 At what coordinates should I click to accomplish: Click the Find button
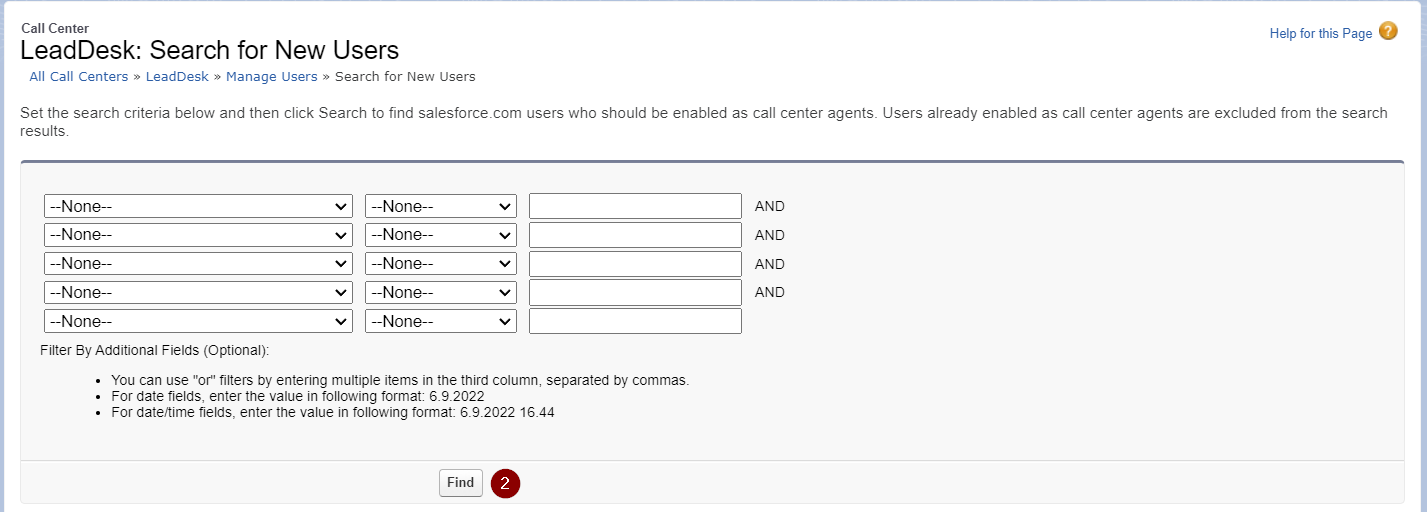461,483
